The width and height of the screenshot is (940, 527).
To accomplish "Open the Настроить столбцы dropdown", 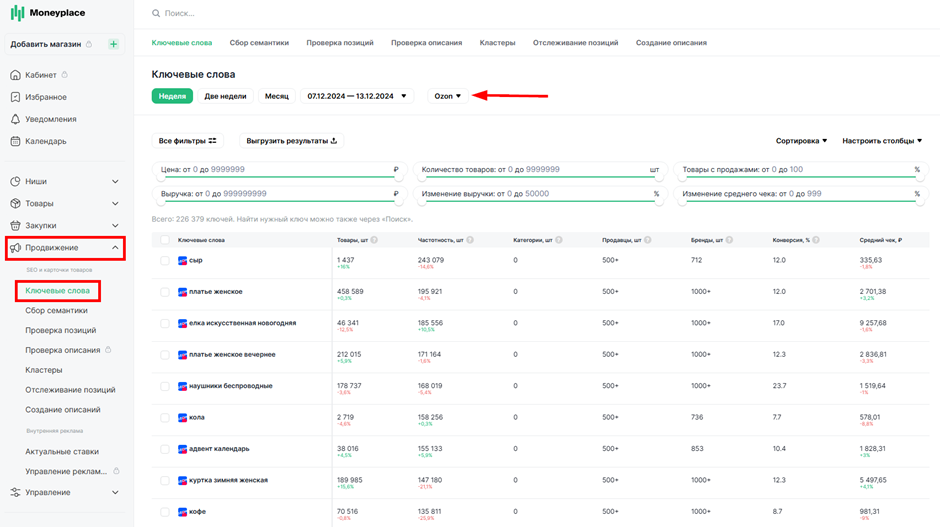I will tap(882, 141).
